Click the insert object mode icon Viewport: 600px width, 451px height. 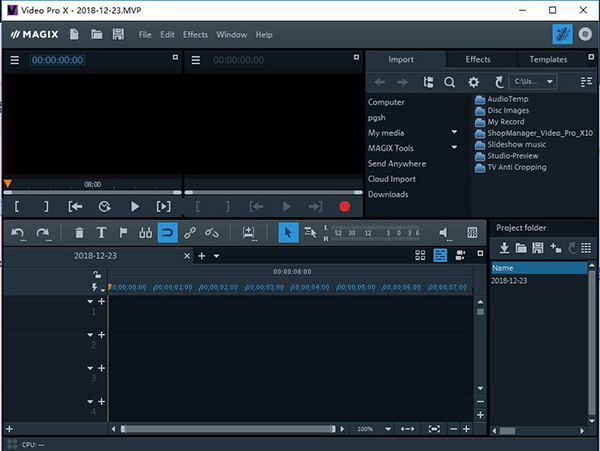point(249,233)
